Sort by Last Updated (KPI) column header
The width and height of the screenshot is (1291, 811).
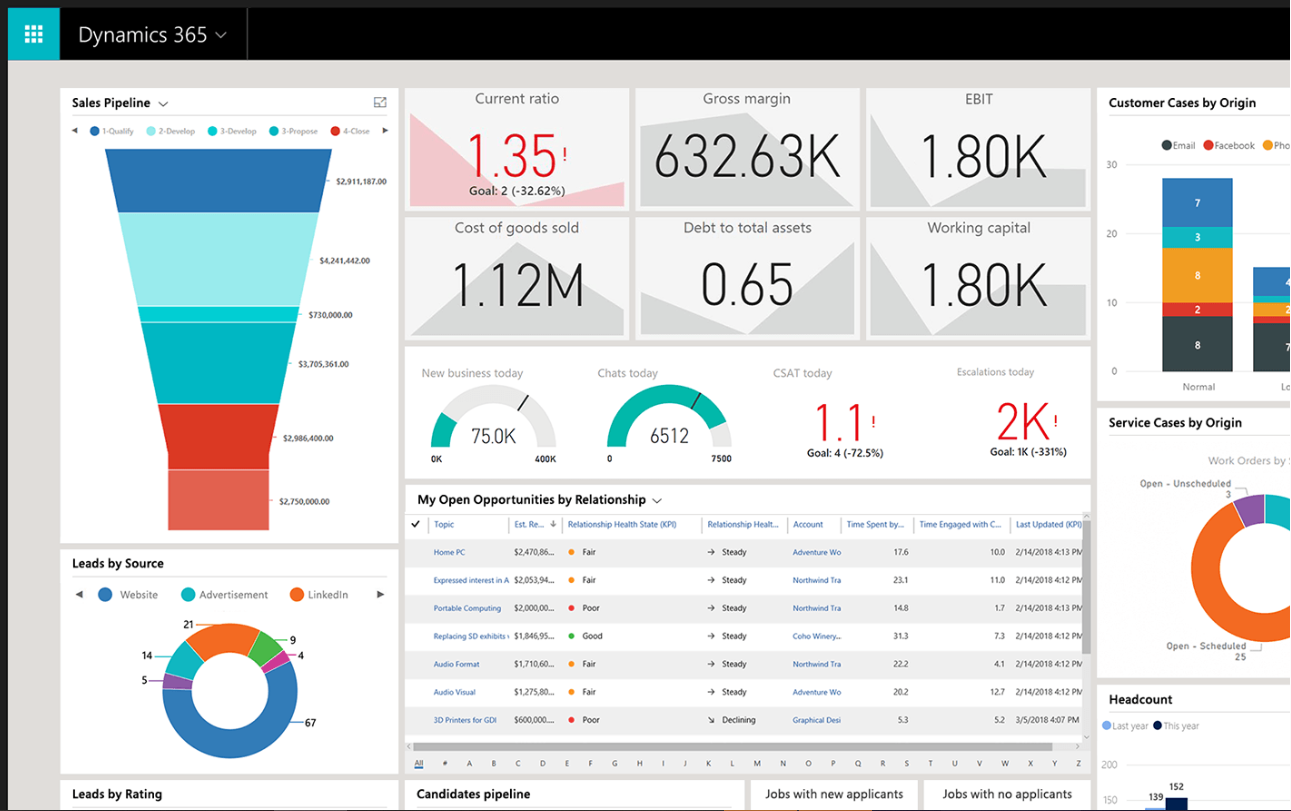coord(1049,524)
